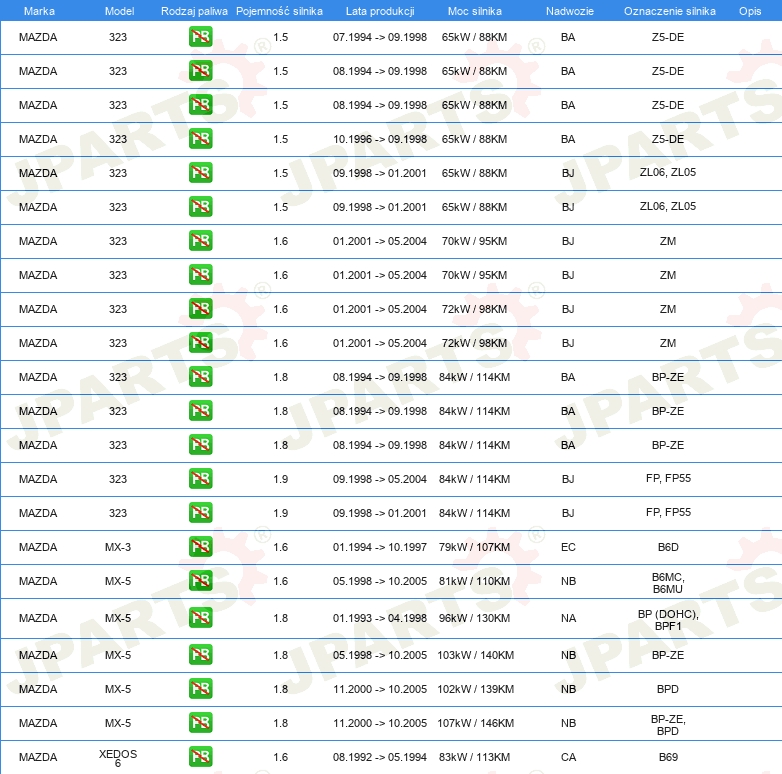Click the Lata produkcji column header

pyautogui.click(x=380, y=11)
